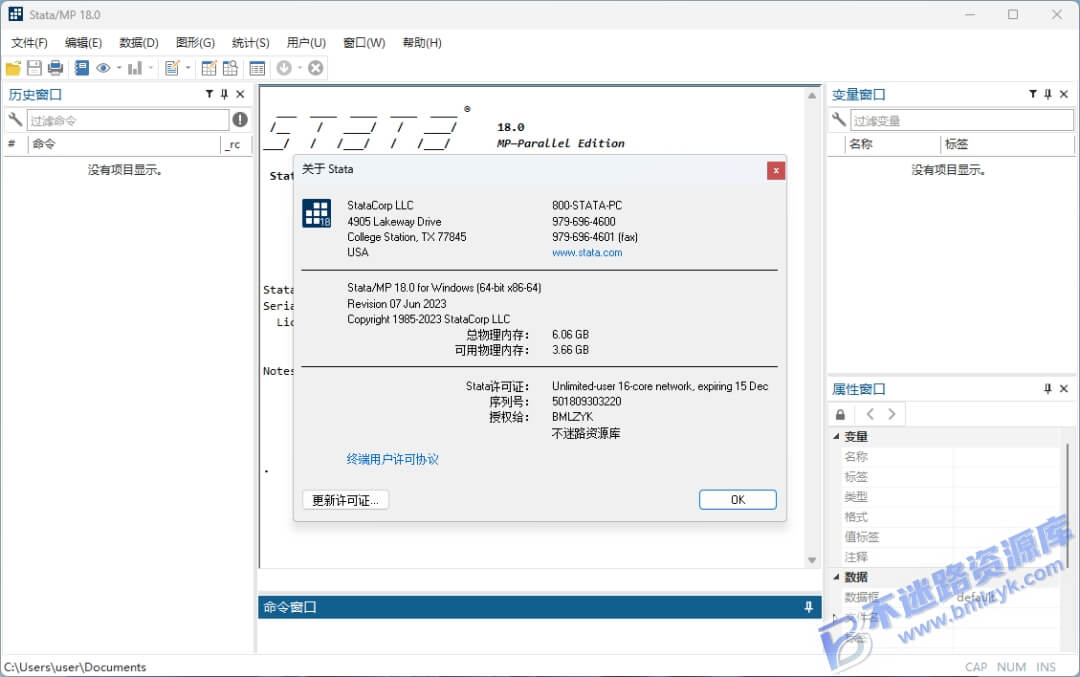Click the _rc column header in History
The image size is (1080, 677).
click(x=235, y=144)
